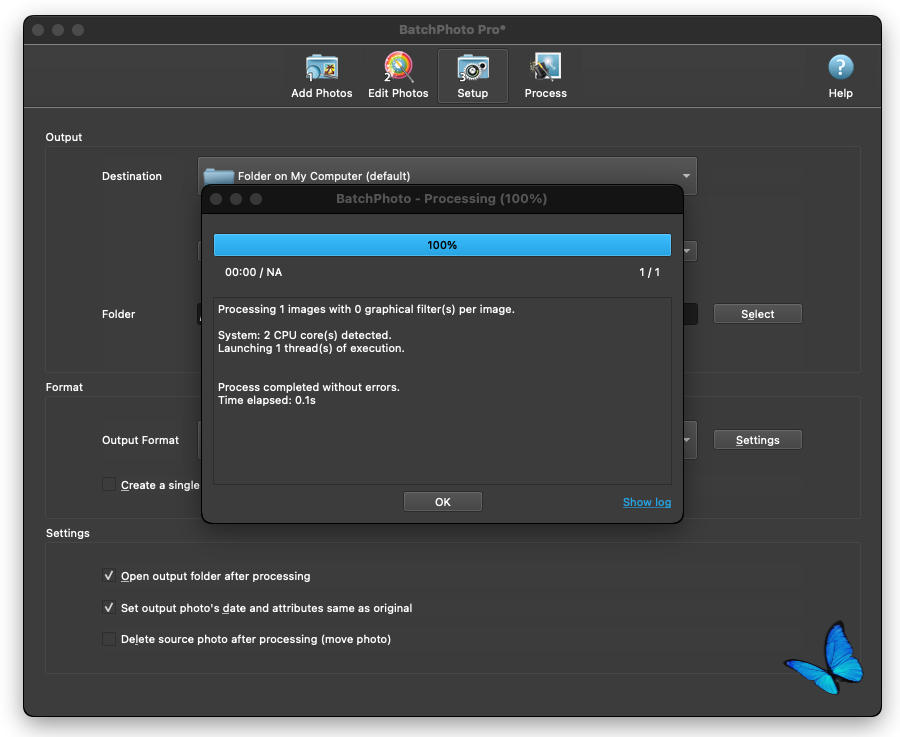
Task: Expand the Output Format dropdown arrow
Action: (x=688, y=440)
